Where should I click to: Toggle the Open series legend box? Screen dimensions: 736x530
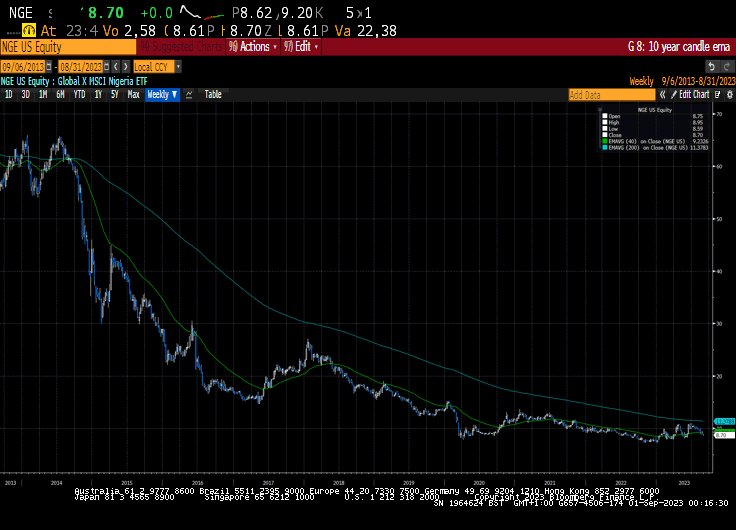click(x=605, y=116)
